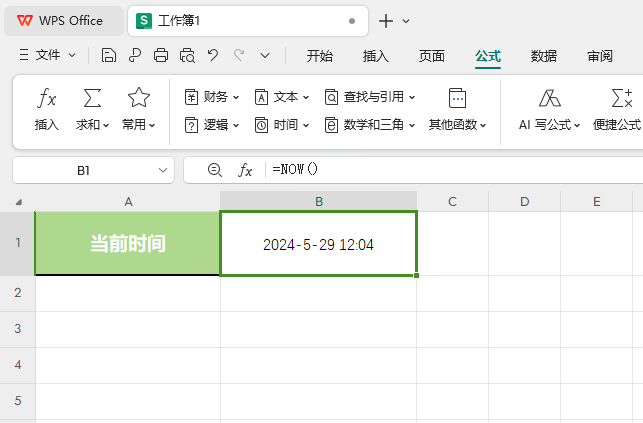Switch to the 页面 ribbon tab
The image size is (643, 423).
(x=432, y=56)
